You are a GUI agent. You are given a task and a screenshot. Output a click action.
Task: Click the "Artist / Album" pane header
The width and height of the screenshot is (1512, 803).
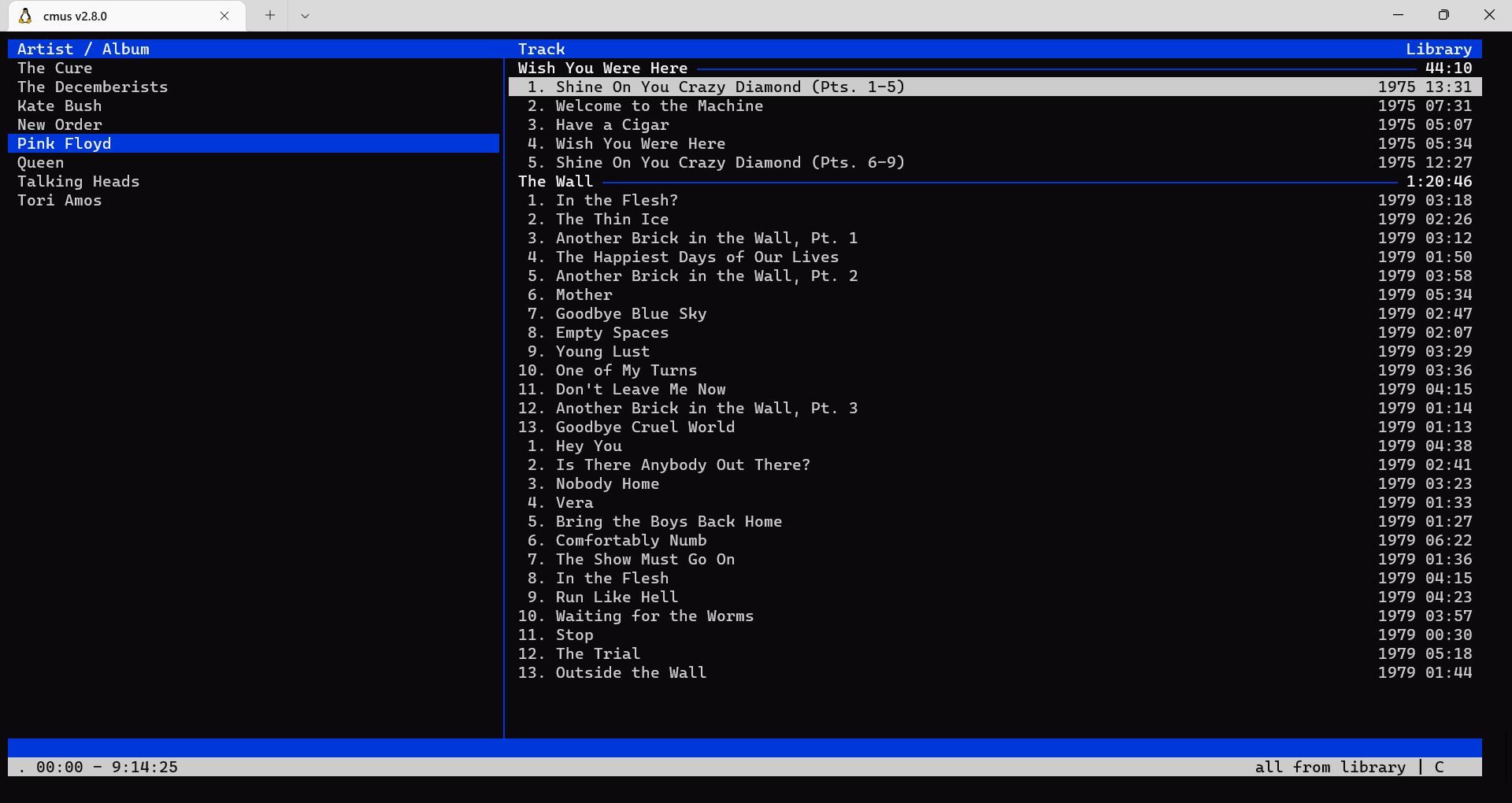[83, 49]
